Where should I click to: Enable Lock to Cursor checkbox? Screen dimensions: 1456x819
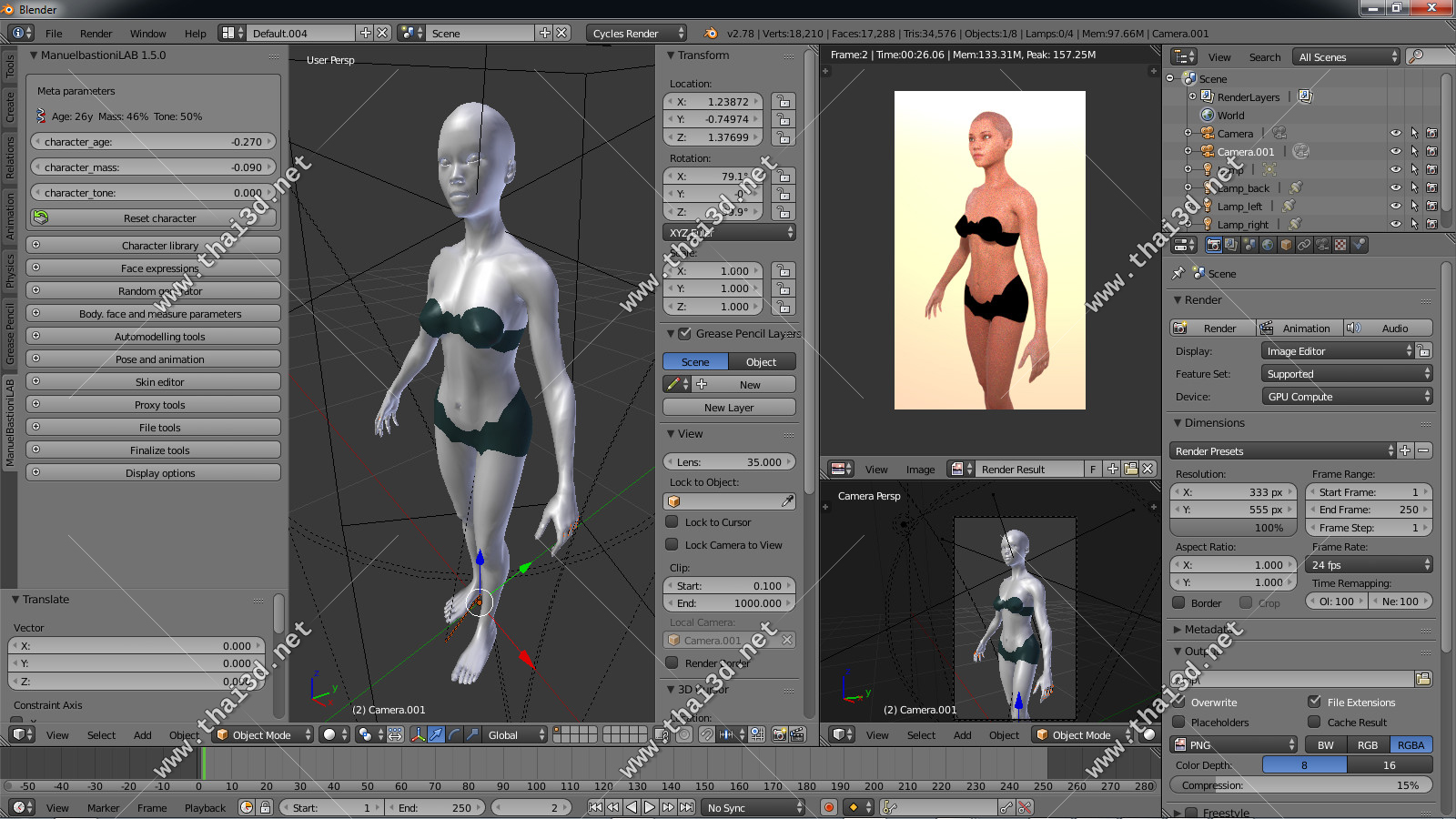tap(672, 521)
